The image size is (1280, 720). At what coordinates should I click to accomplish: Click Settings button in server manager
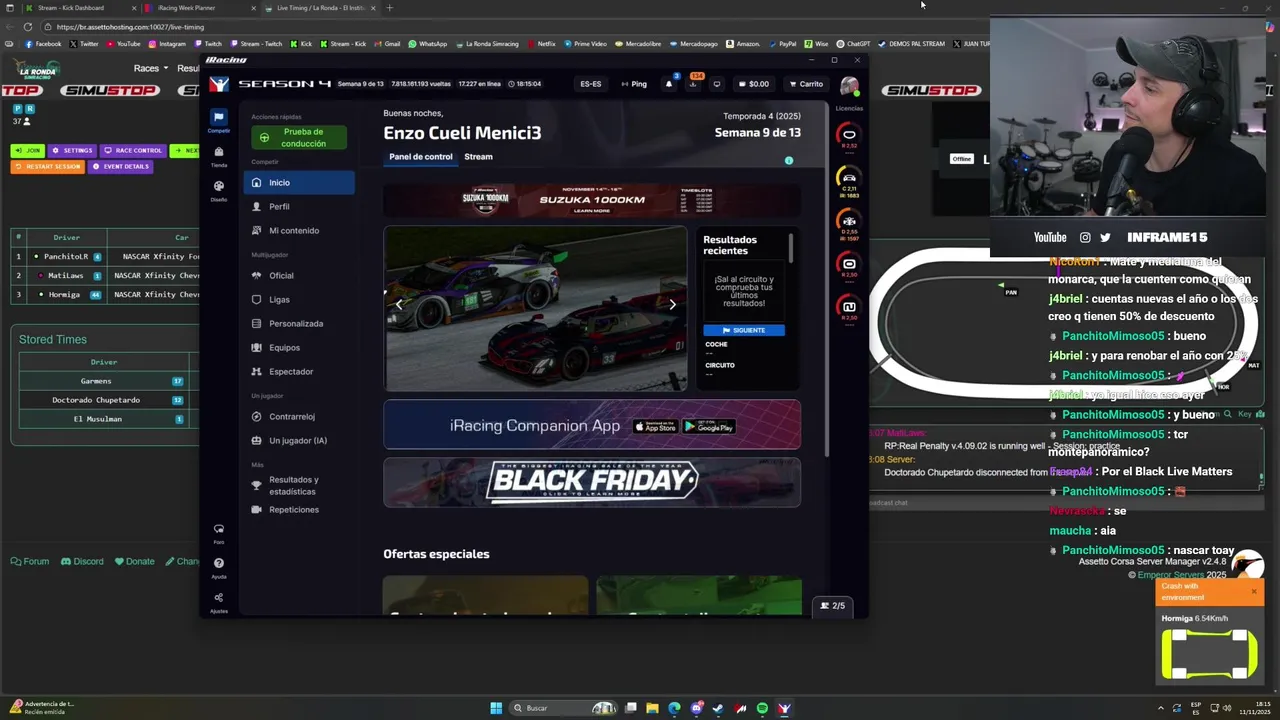point(72,151)
